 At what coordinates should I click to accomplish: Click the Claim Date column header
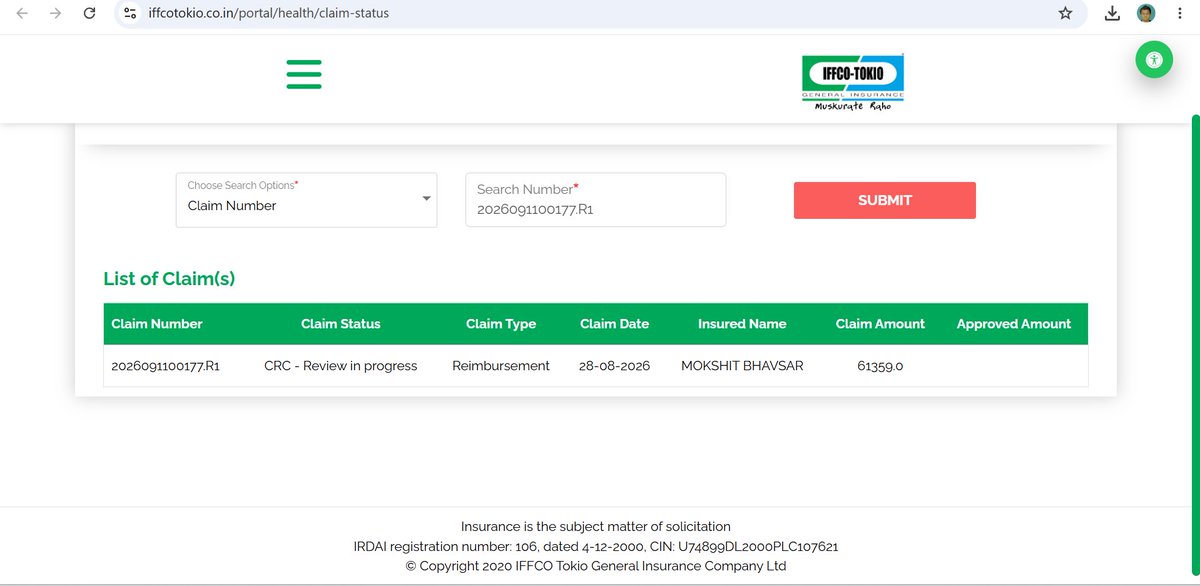tap(614, 324)
